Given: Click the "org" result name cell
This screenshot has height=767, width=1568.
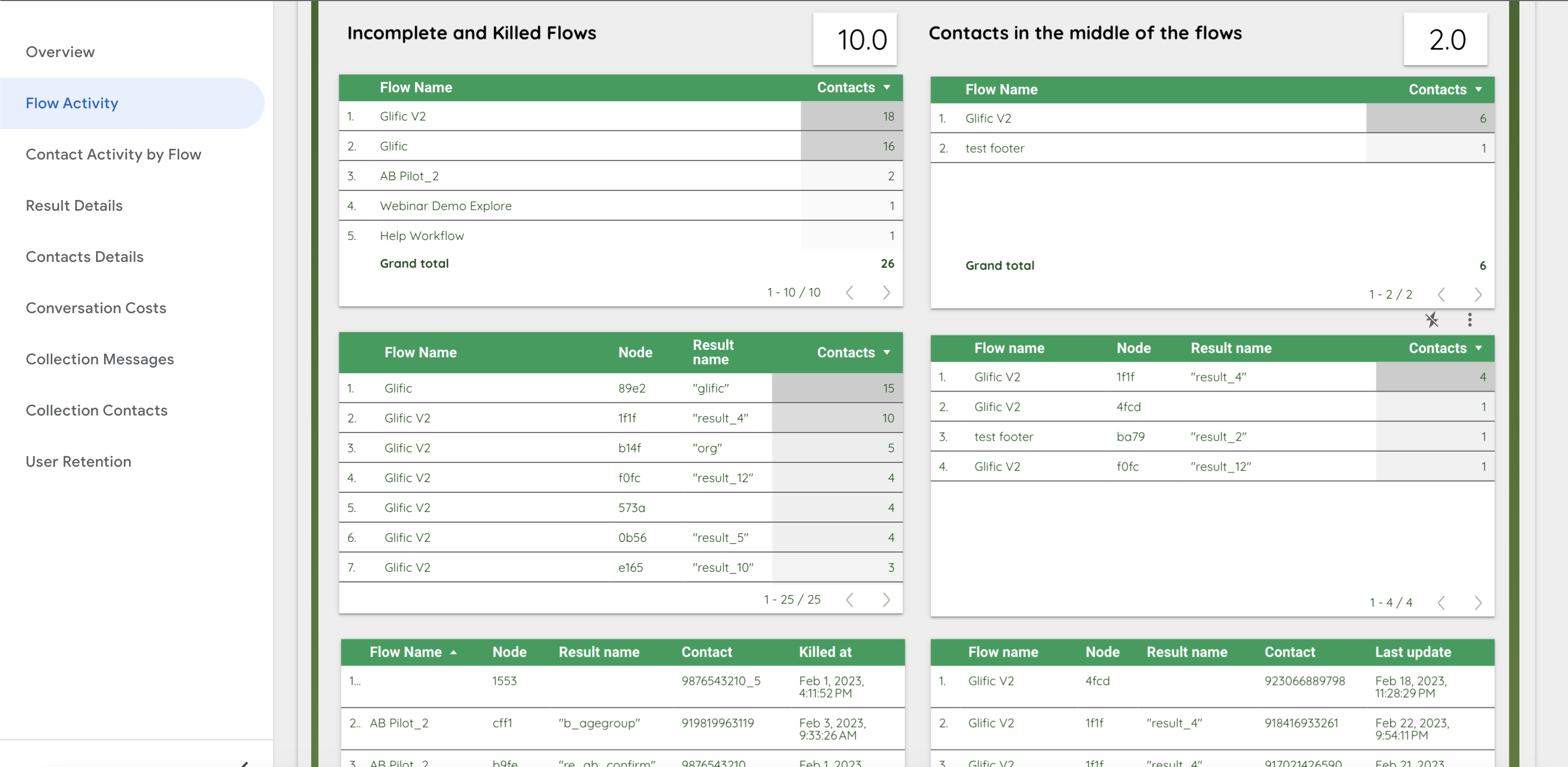Looking at the screenshot, I should click(x=707, y=448).
